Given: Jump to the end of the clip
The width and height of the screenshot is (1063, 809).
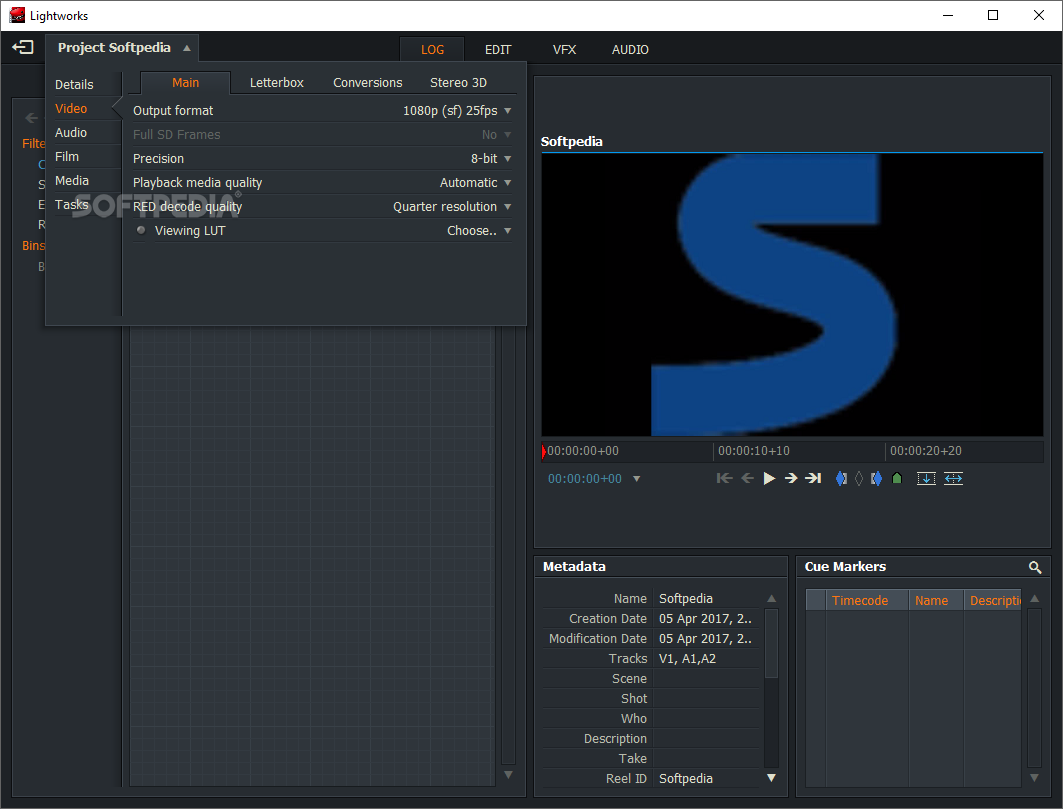Looking at the screenshot, I should point(813,478).
